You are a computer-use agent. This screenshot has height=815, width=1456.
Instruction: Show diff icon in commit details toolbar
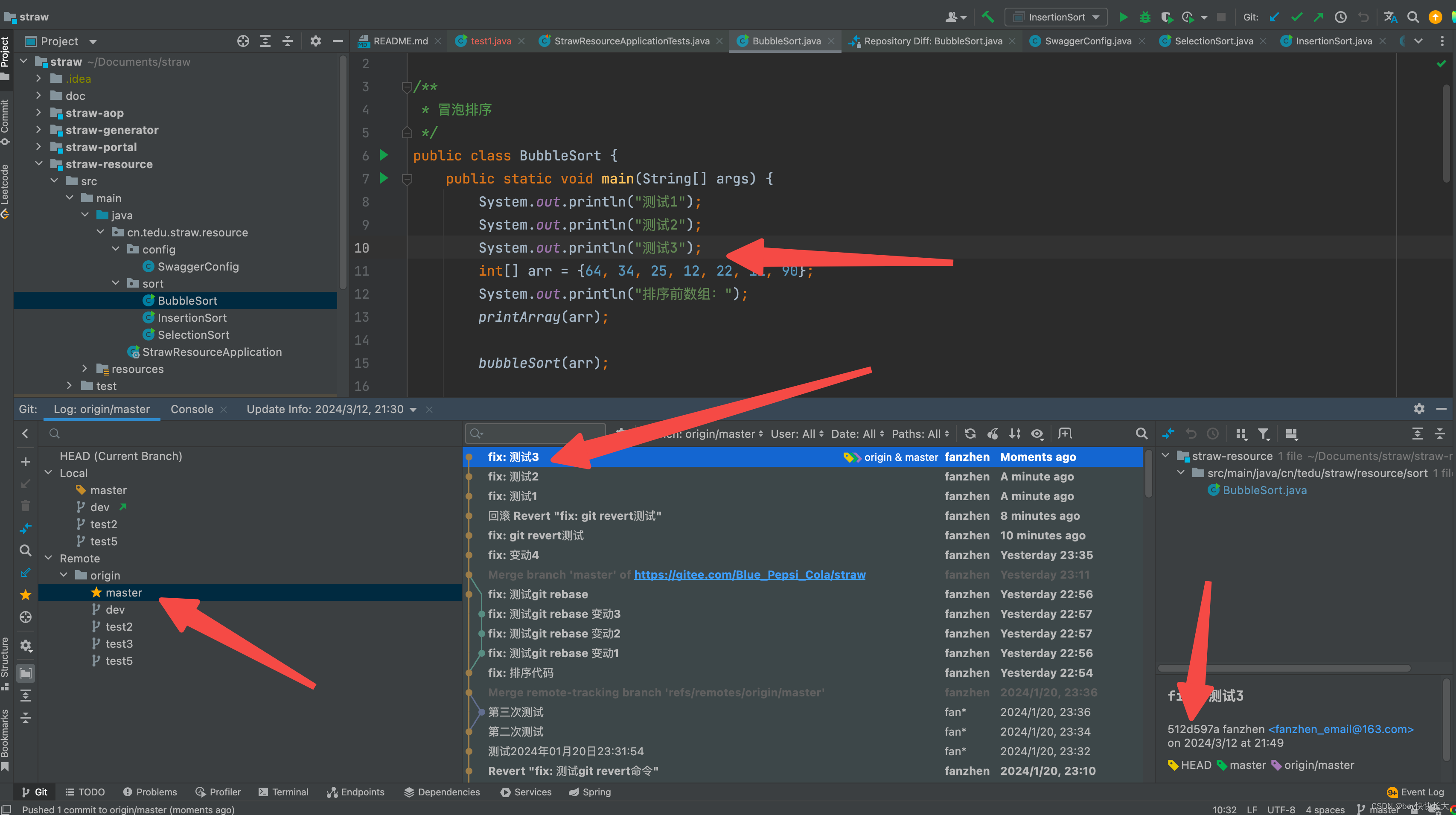click(x=1168, y=434)
